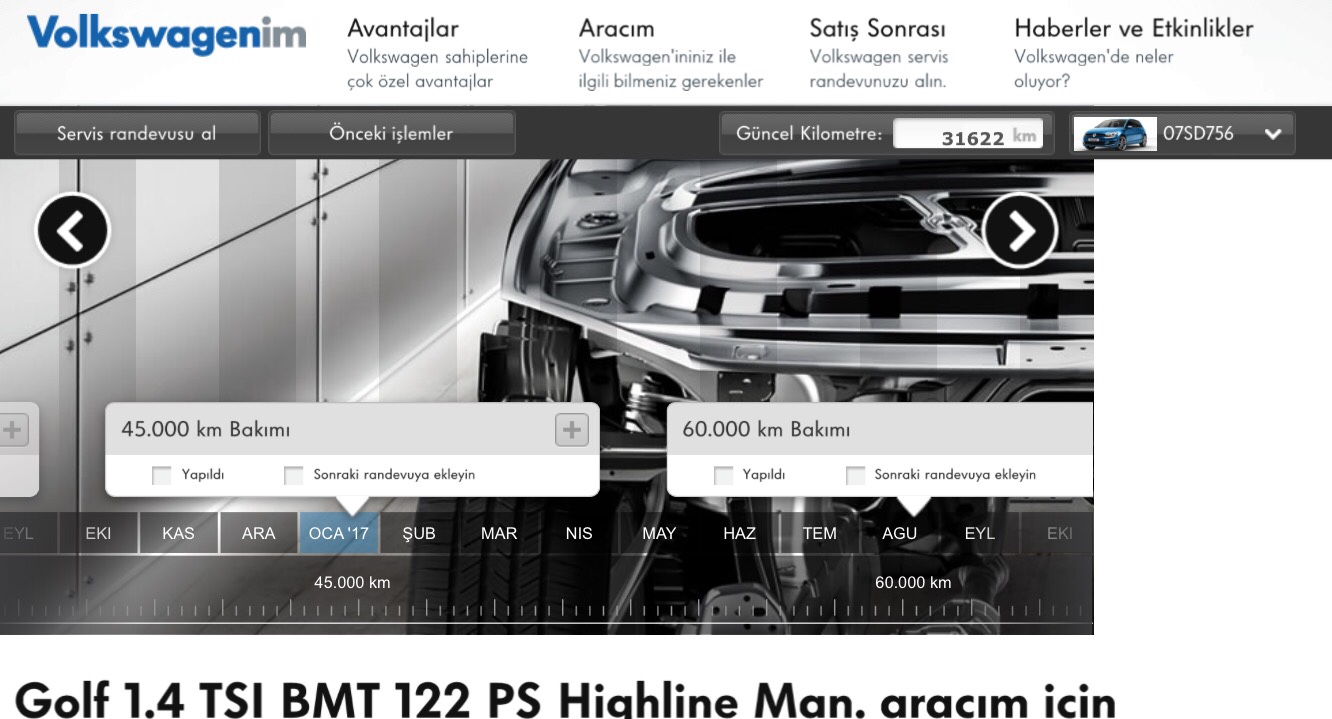Click the 45.000 km mark on scale
The width and height of the screenshot is (1332, 719).
pyautogui.click(x=352, y=582)
